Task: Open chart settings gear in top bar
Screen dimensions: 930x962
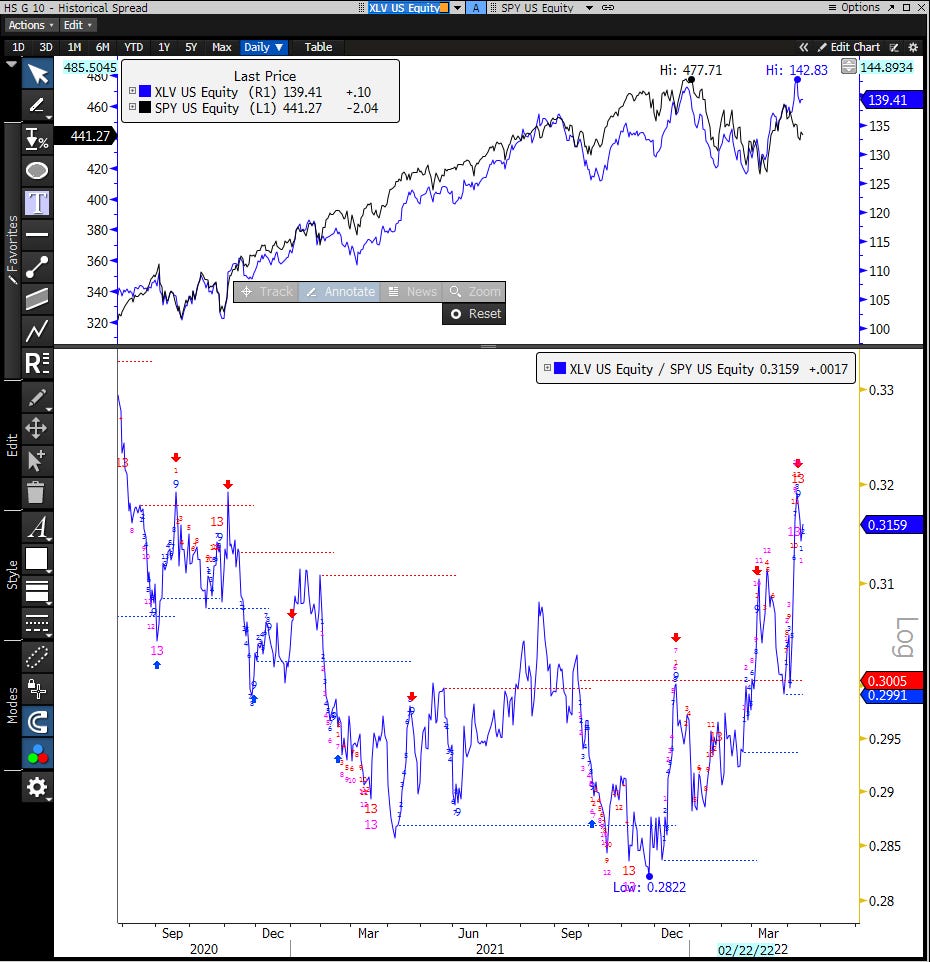Action: [x=913, y=47]
